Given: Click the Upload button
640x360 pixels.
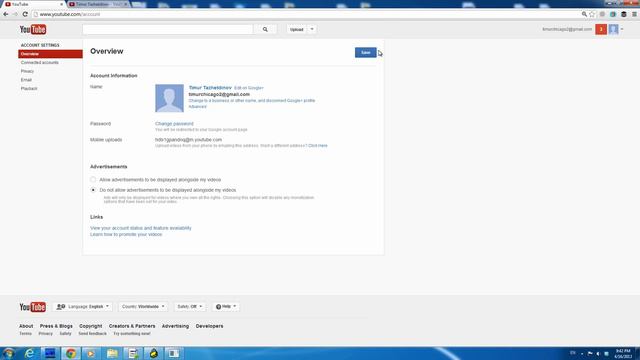Looking at the screenshot, I should pos(297,29).
